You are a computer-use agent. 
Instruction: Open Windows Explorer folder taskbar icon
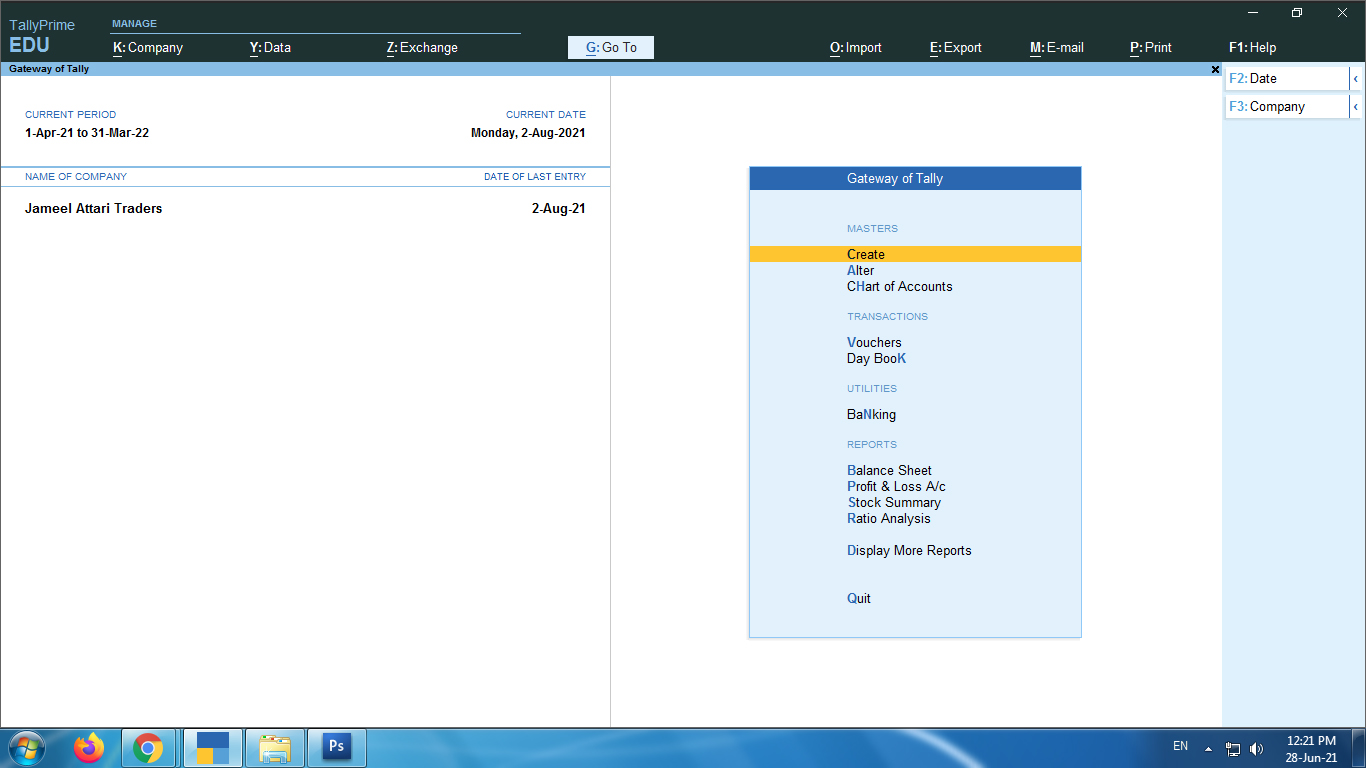[x=274, y=748]
